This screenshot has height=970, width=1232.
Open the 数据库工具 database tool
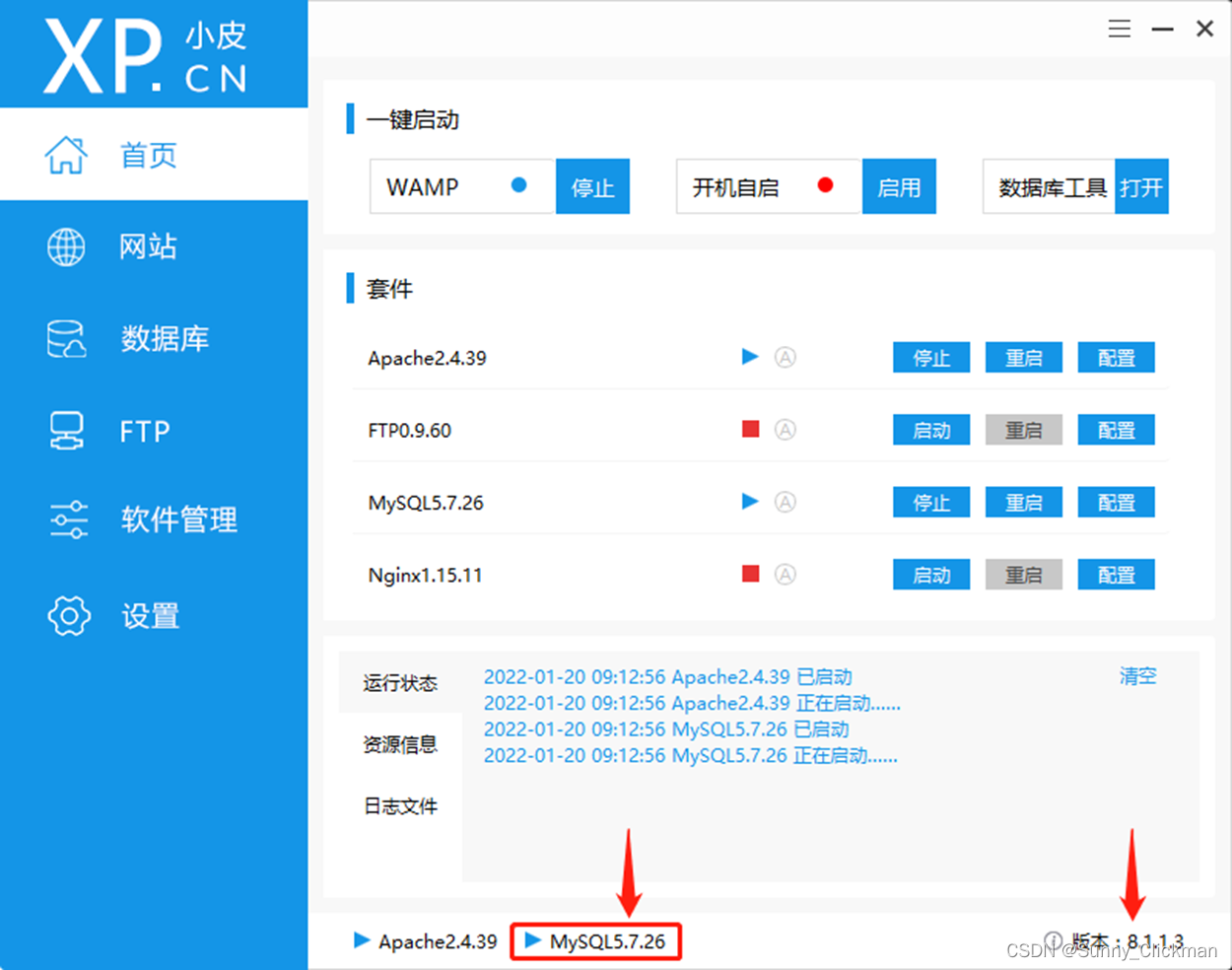[x=1141, y=186]
